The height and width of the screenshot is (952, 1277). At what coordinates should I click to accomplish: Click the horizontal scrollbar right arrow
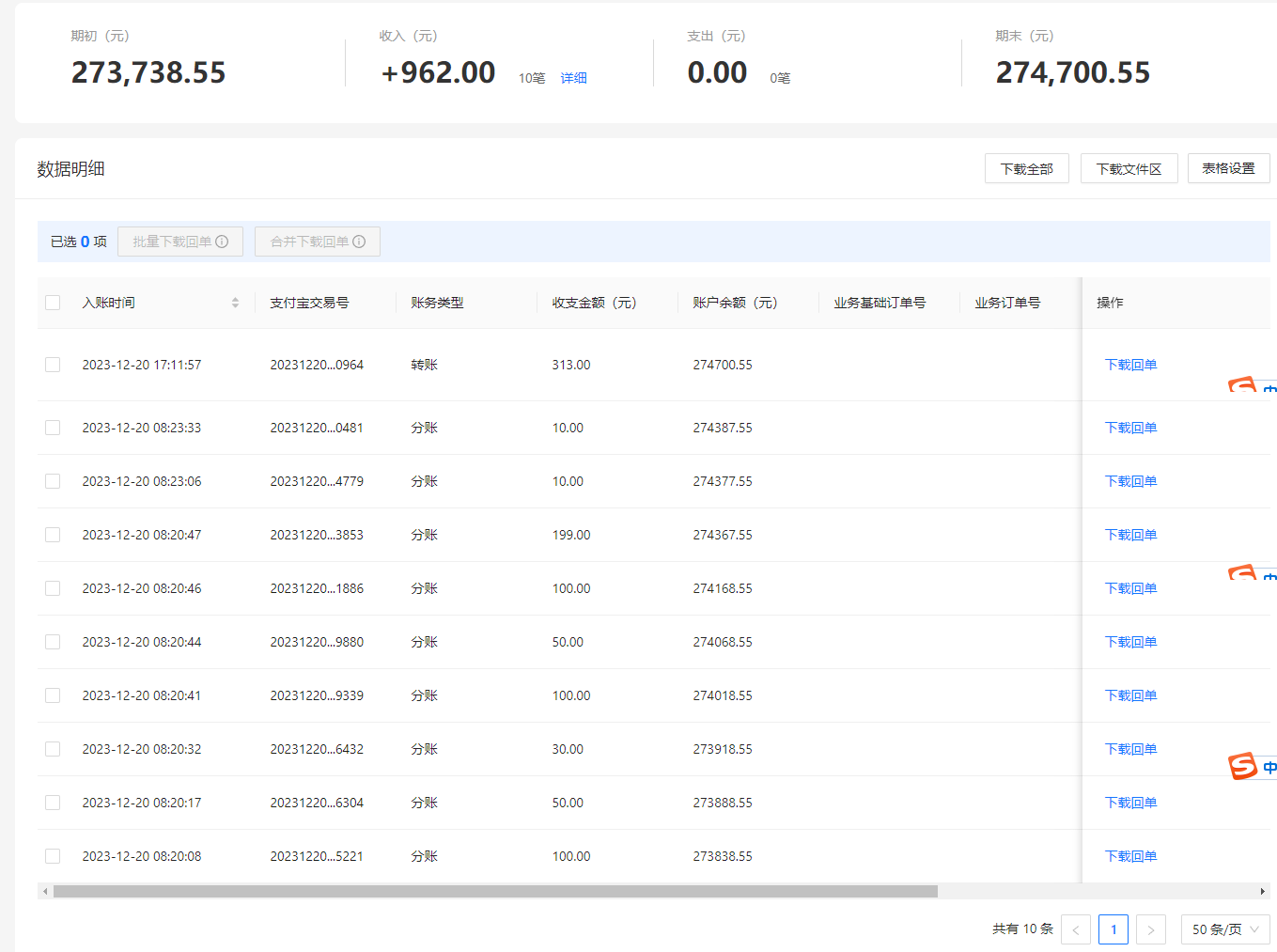click(x=1263, y=891)
